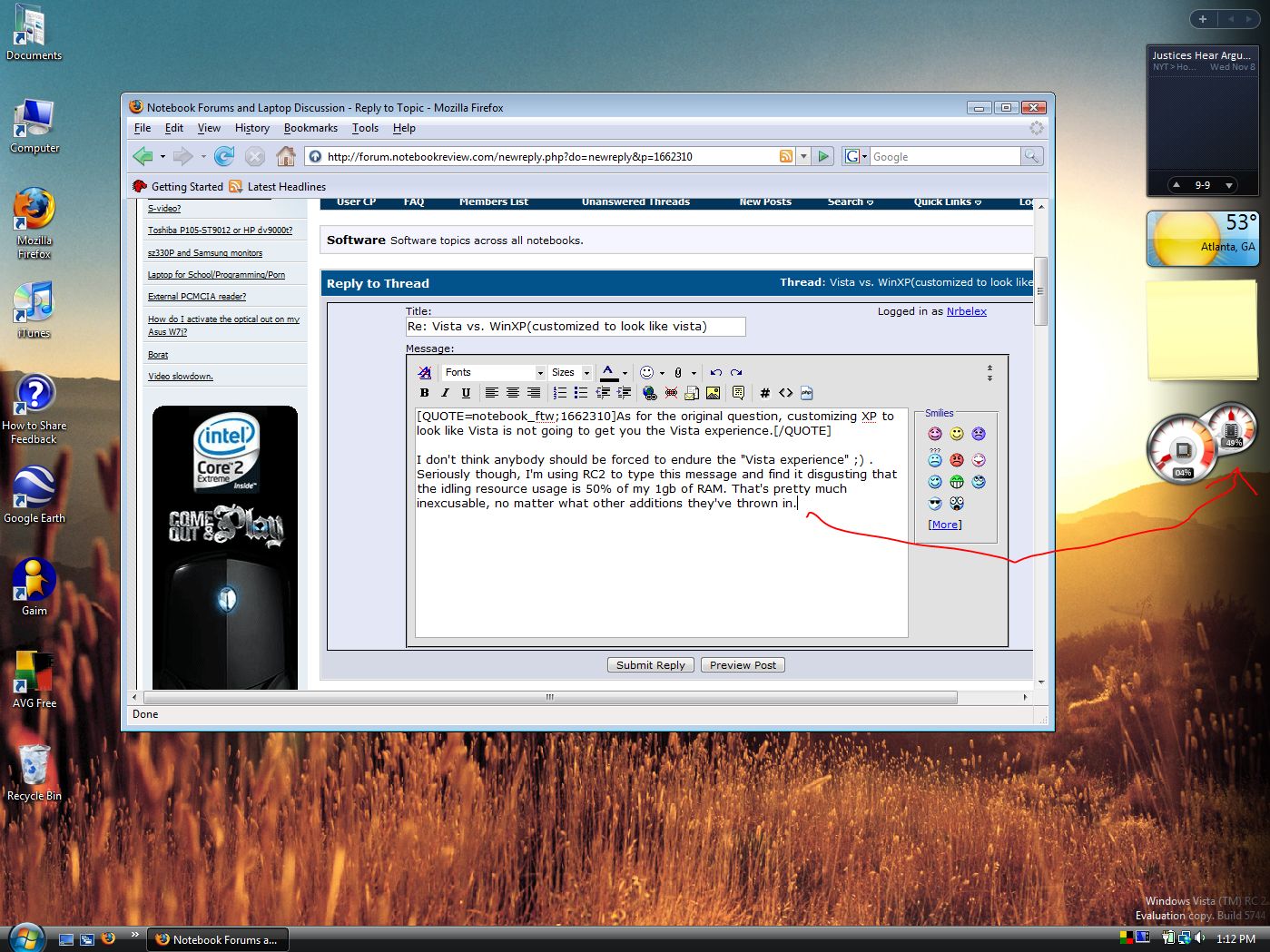Remove link with the unlink icon
Viewport: 1270px width, 952px height.
tap(671, 393)
